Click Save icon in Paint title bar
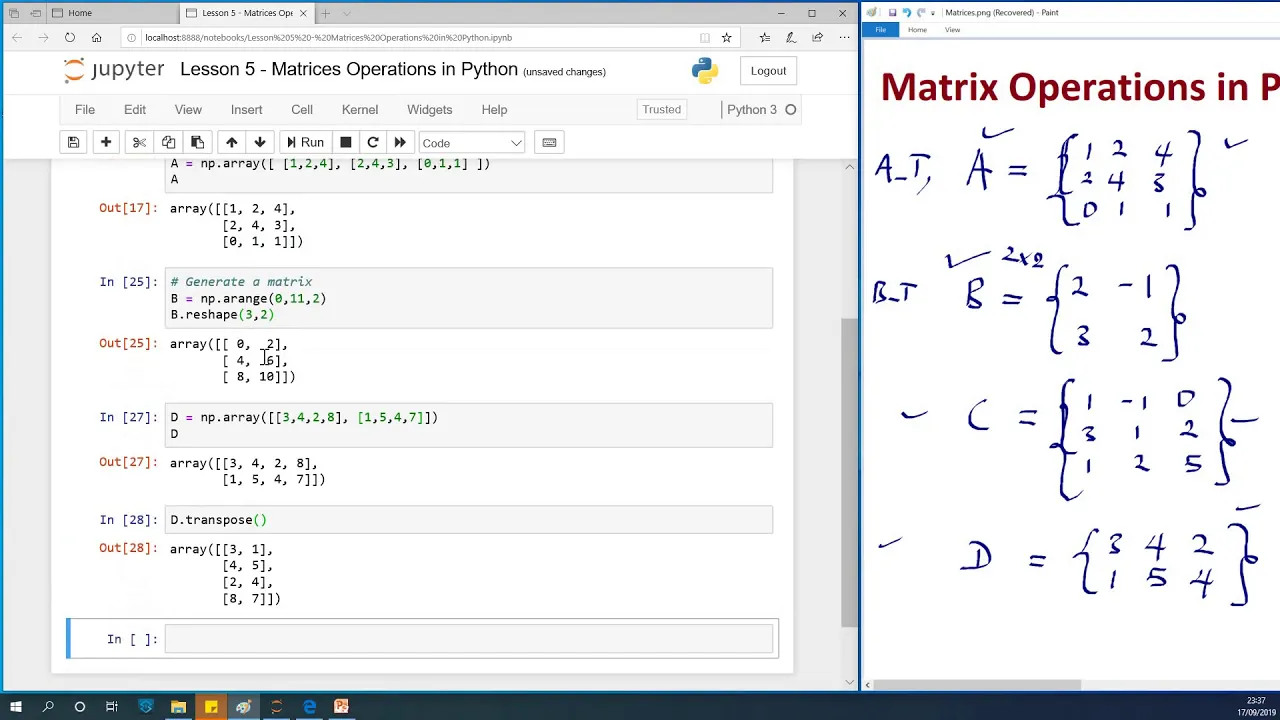Image resolution: width=1280 pixels, height=720 pixels. [x=892, y=13]
